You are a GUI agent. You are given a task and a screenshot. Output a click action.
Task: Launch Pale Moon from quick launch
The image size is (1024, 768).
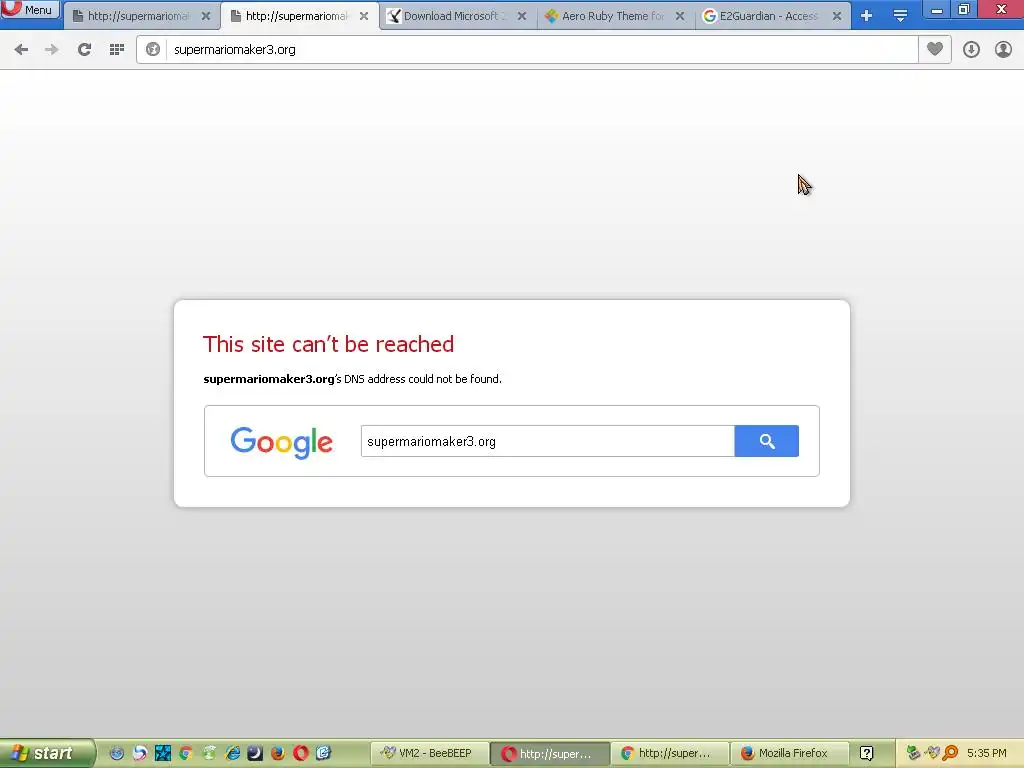point(255,753)
